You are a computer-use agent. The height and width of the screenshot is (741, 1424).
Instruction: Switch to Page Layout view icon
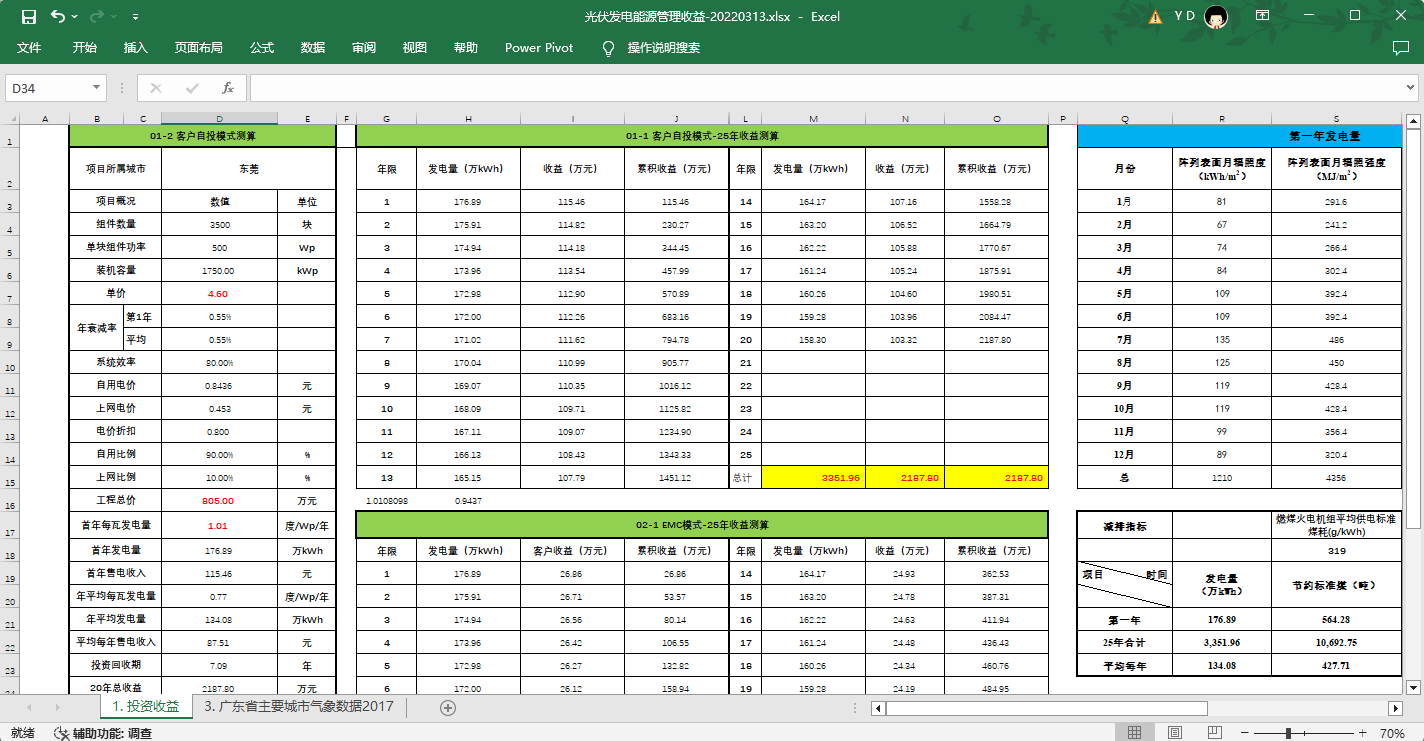click(x=1175, y=733)
